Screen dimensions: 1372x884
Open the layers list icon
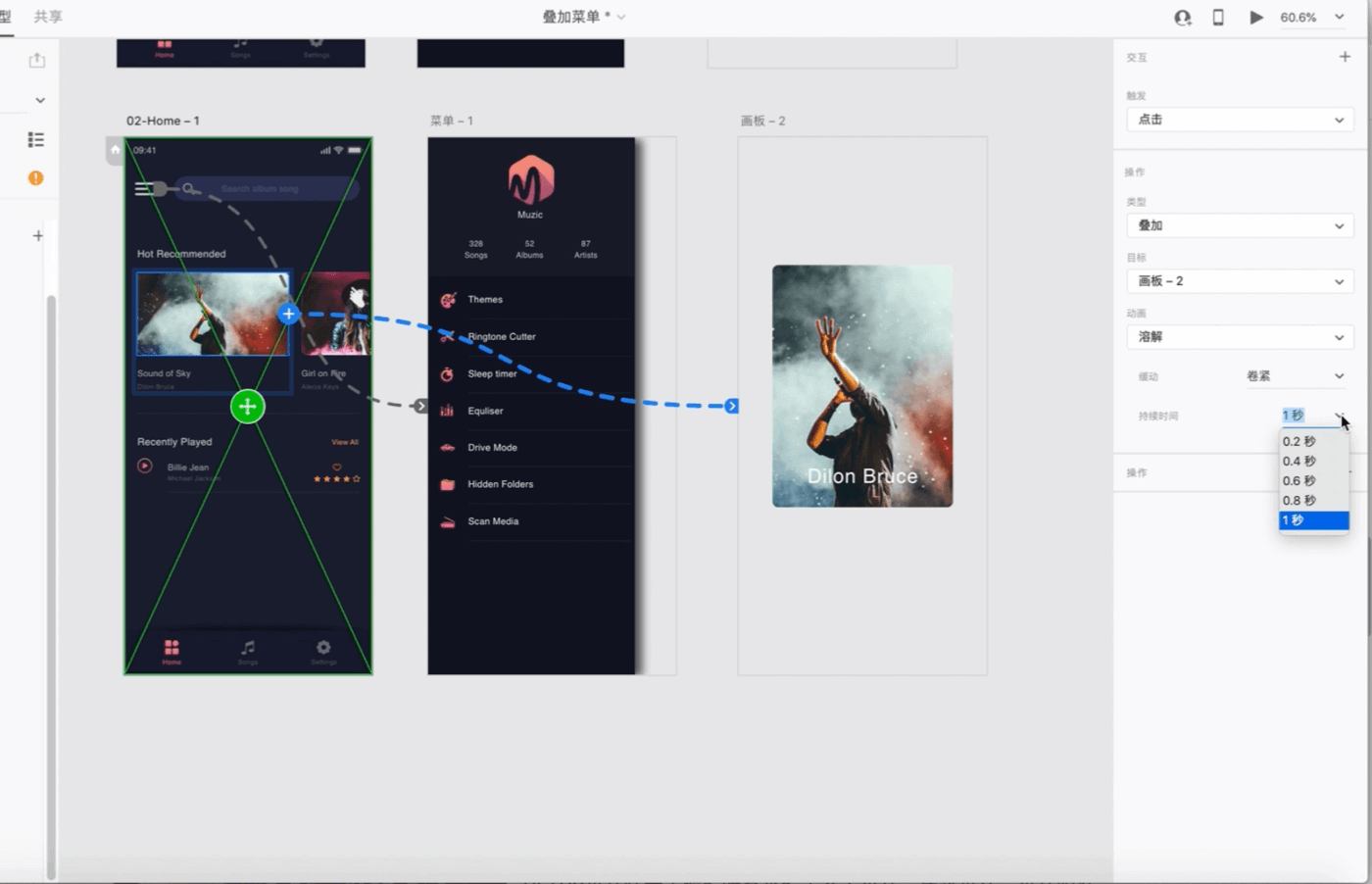pyautogui.click(x=36, y=139)
